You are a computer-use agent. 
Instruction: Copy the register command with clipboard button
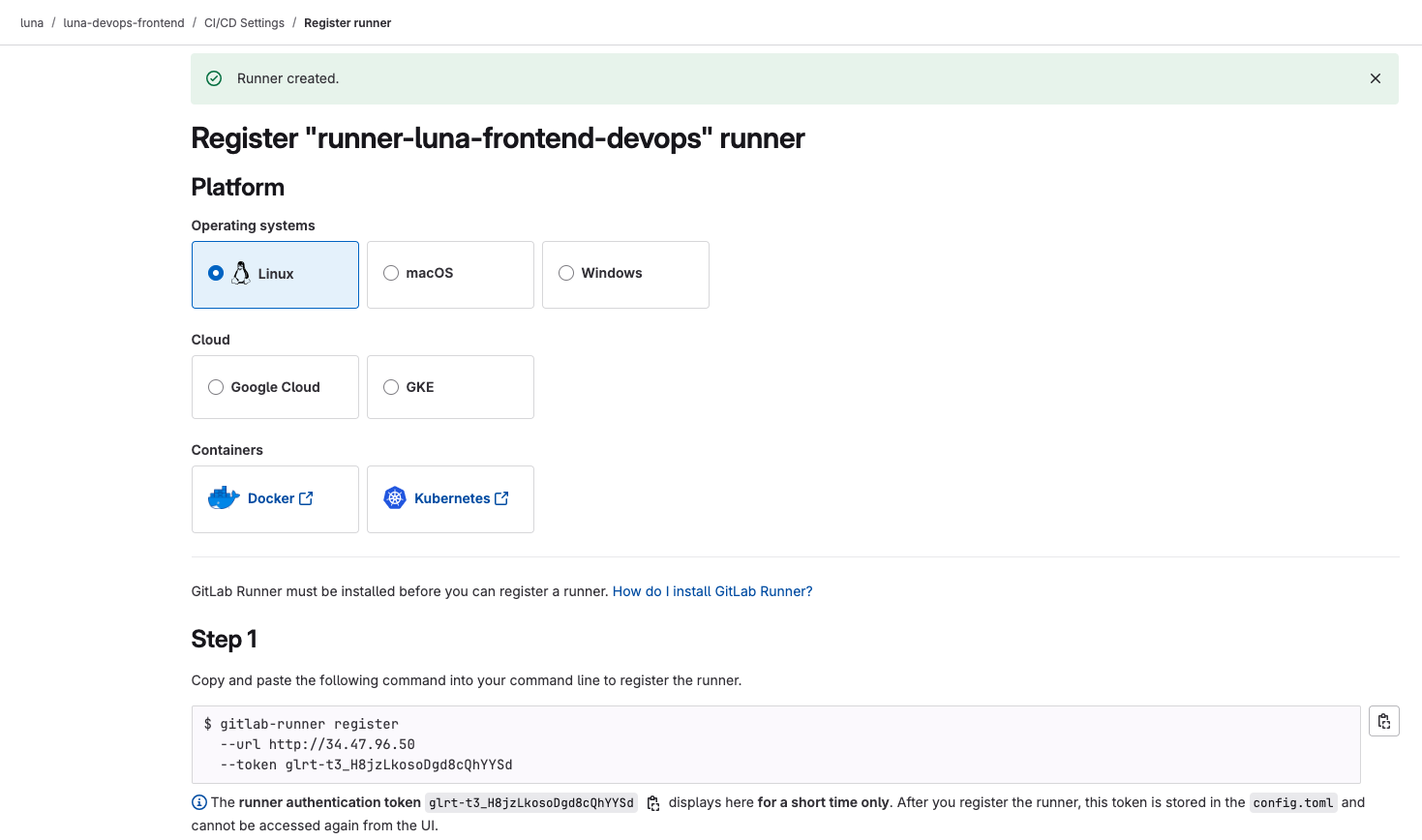(1384, 721)
